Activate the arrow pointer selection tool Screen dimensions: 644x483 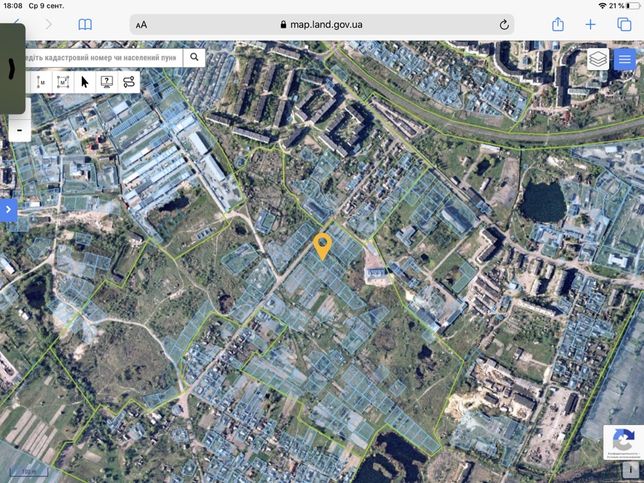pos(85,82)
